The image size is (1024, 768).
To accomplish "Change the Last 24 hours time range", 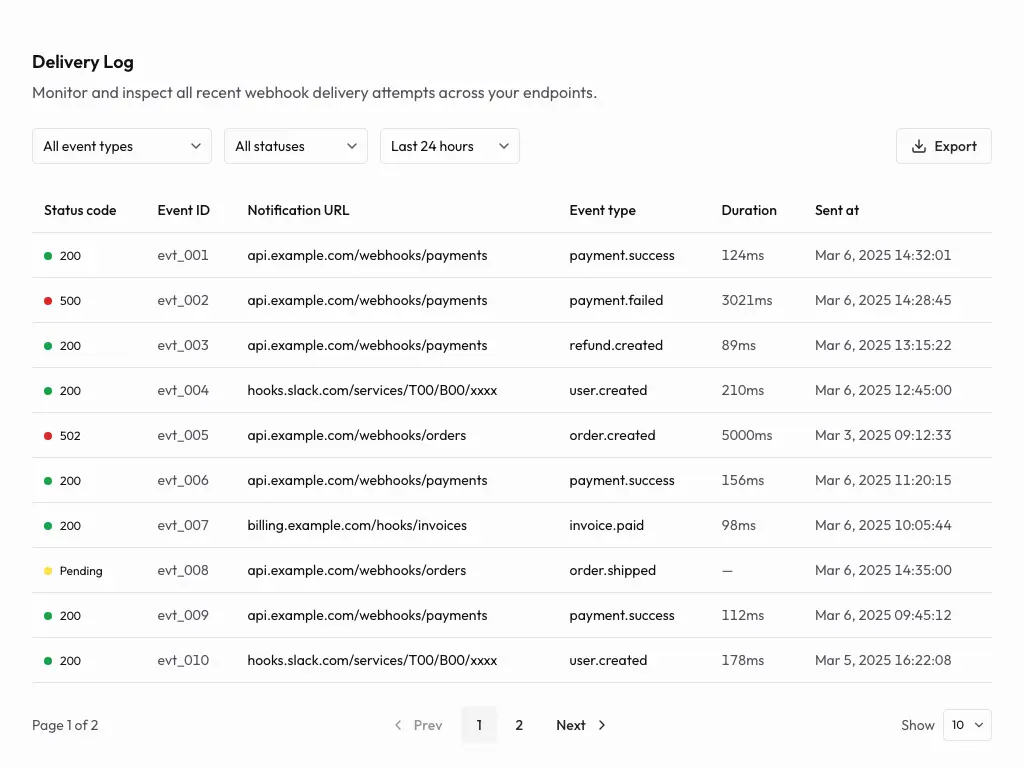I will (449, 146).
